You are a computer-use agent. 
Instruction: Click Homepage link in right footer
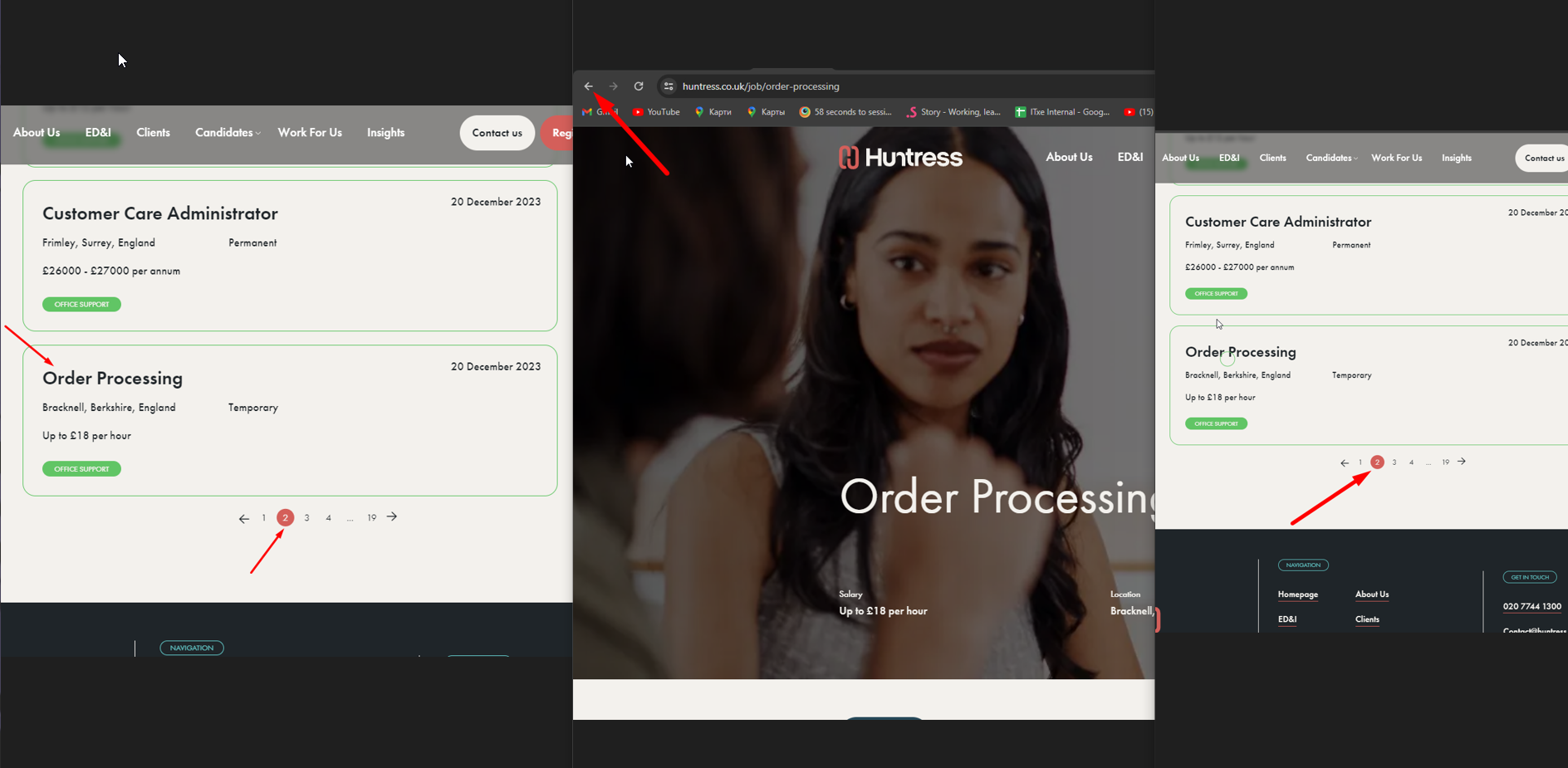1298,594
